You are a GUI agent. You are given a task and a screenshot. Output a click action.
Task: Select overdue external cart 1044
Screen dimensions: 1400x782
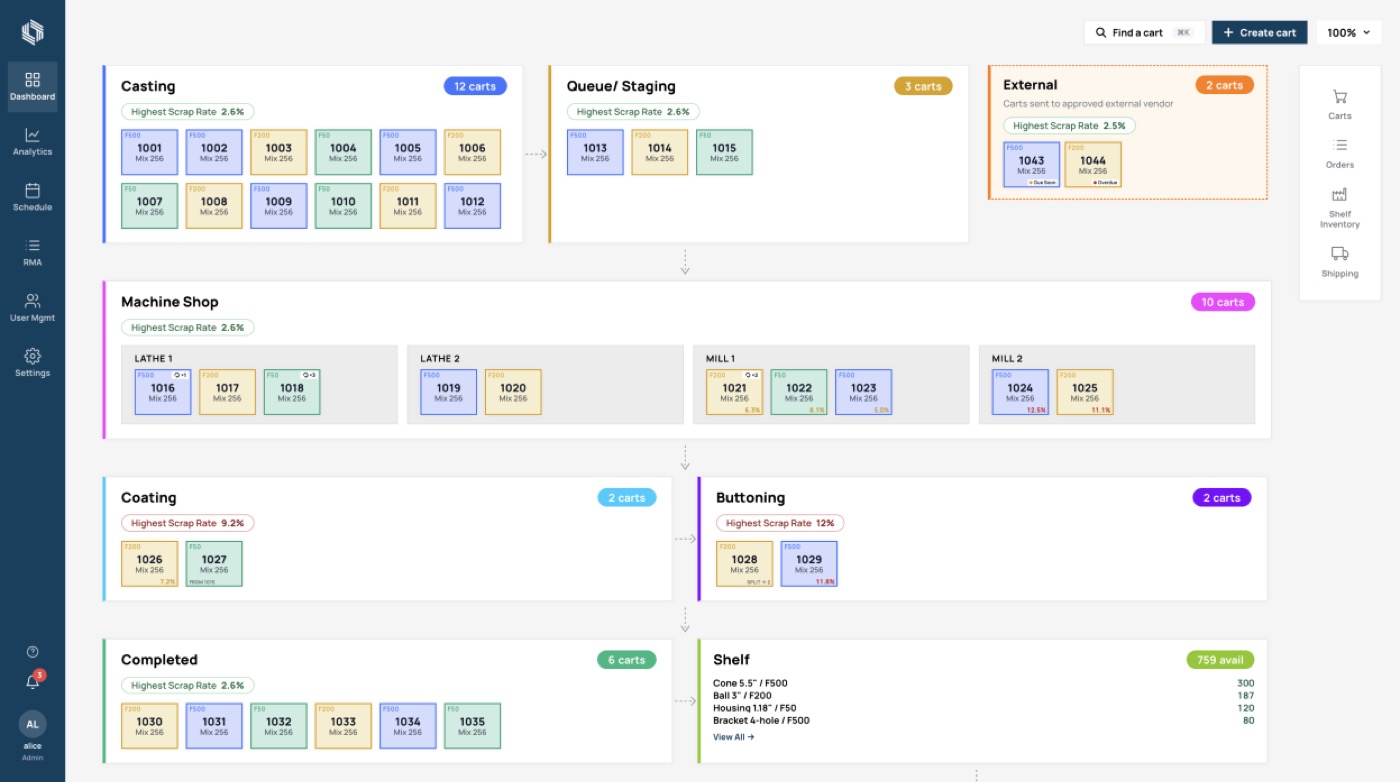[1093, 165]
